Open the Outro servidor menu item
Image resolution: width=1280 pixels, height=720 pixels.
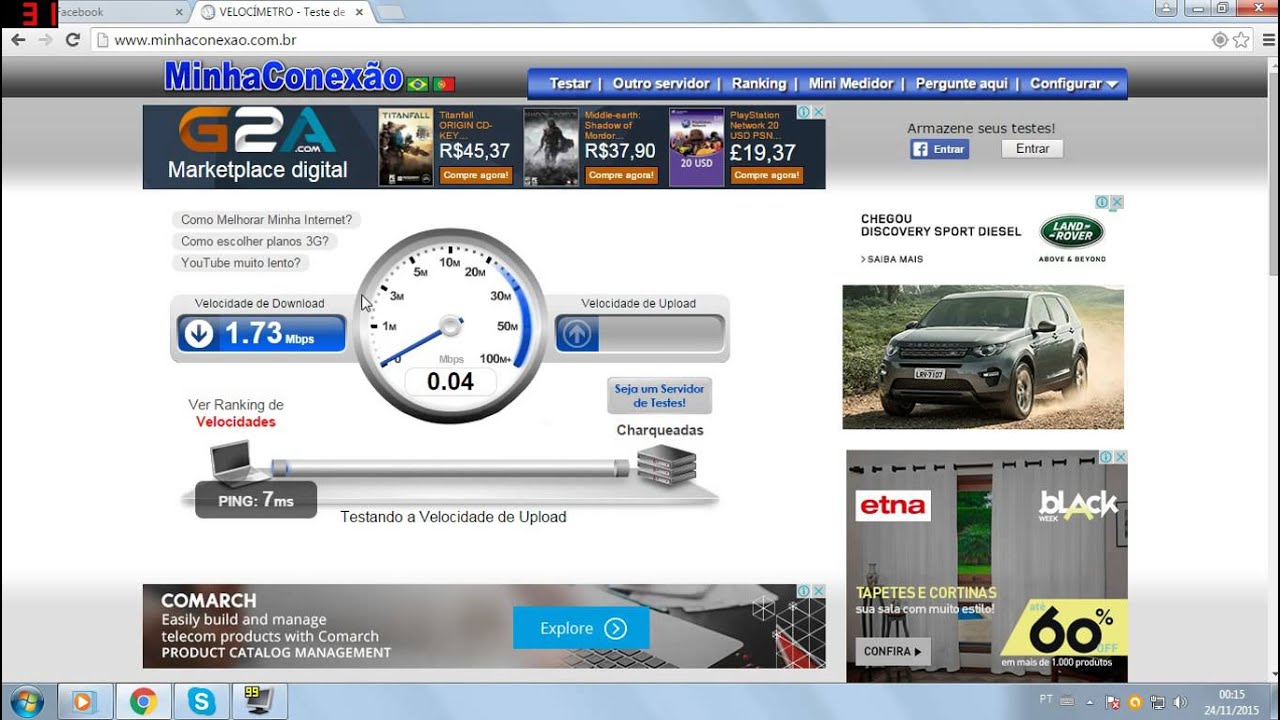(x=661, y=84)
